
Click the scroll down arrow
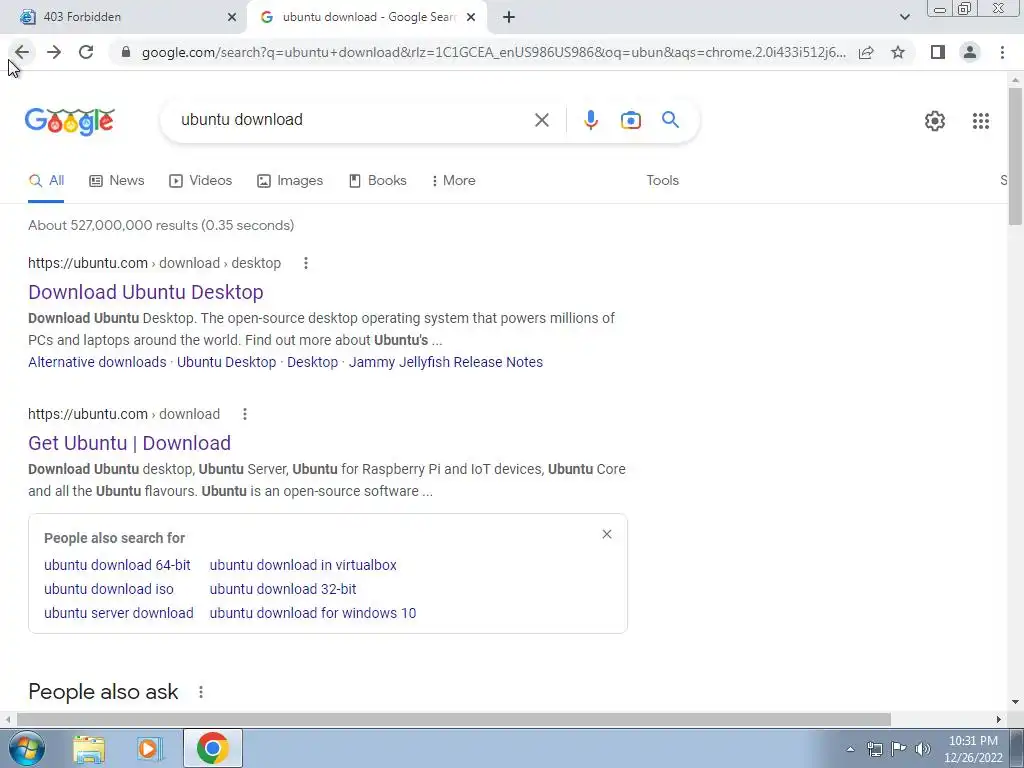click(1015, 703)
